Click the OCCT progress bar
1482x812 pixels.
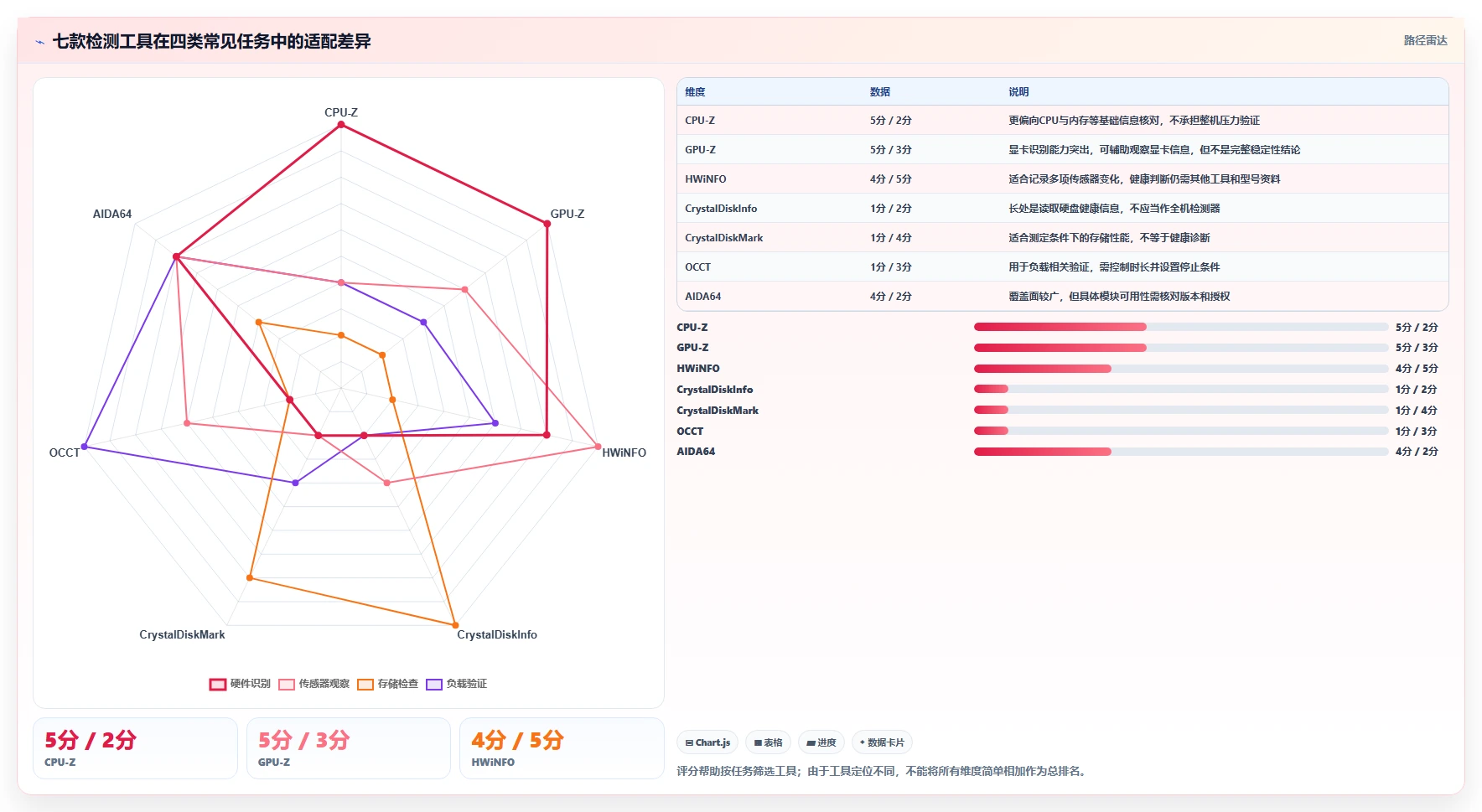[x=1181, y=431]
